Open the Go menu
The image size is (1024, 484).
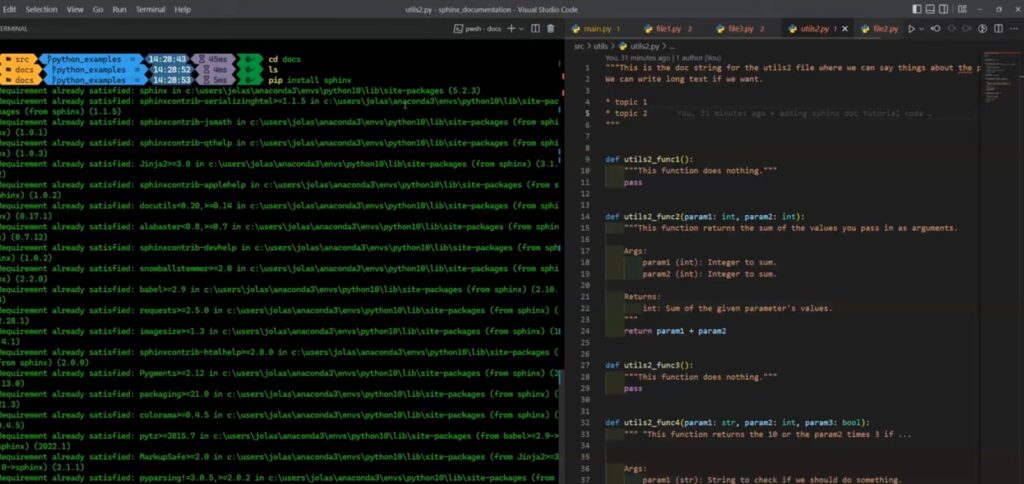click(98, 10)
